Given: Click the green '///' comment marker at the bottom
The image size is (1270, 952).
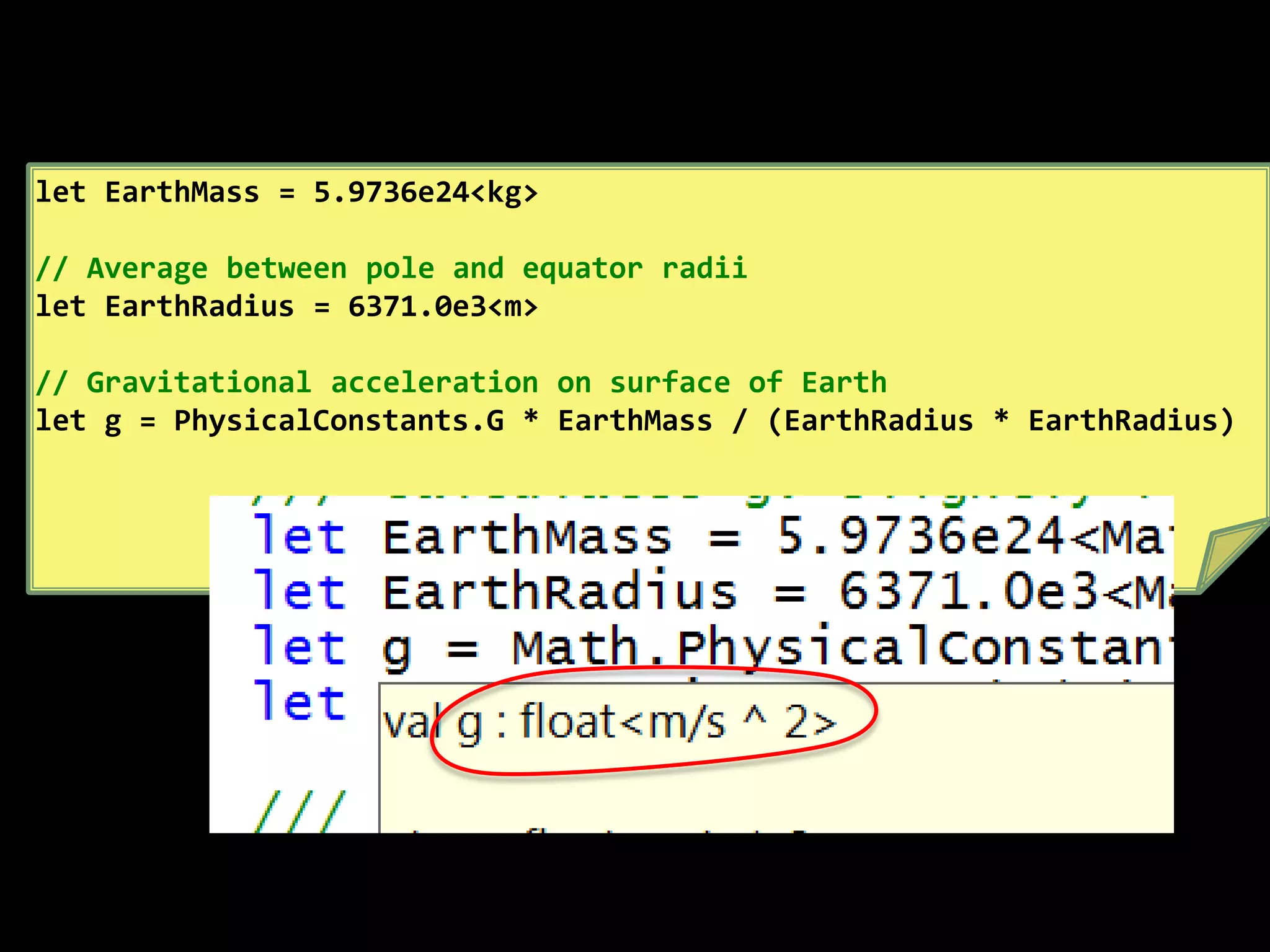Looking at the screenshot, I should click(300, 812).
